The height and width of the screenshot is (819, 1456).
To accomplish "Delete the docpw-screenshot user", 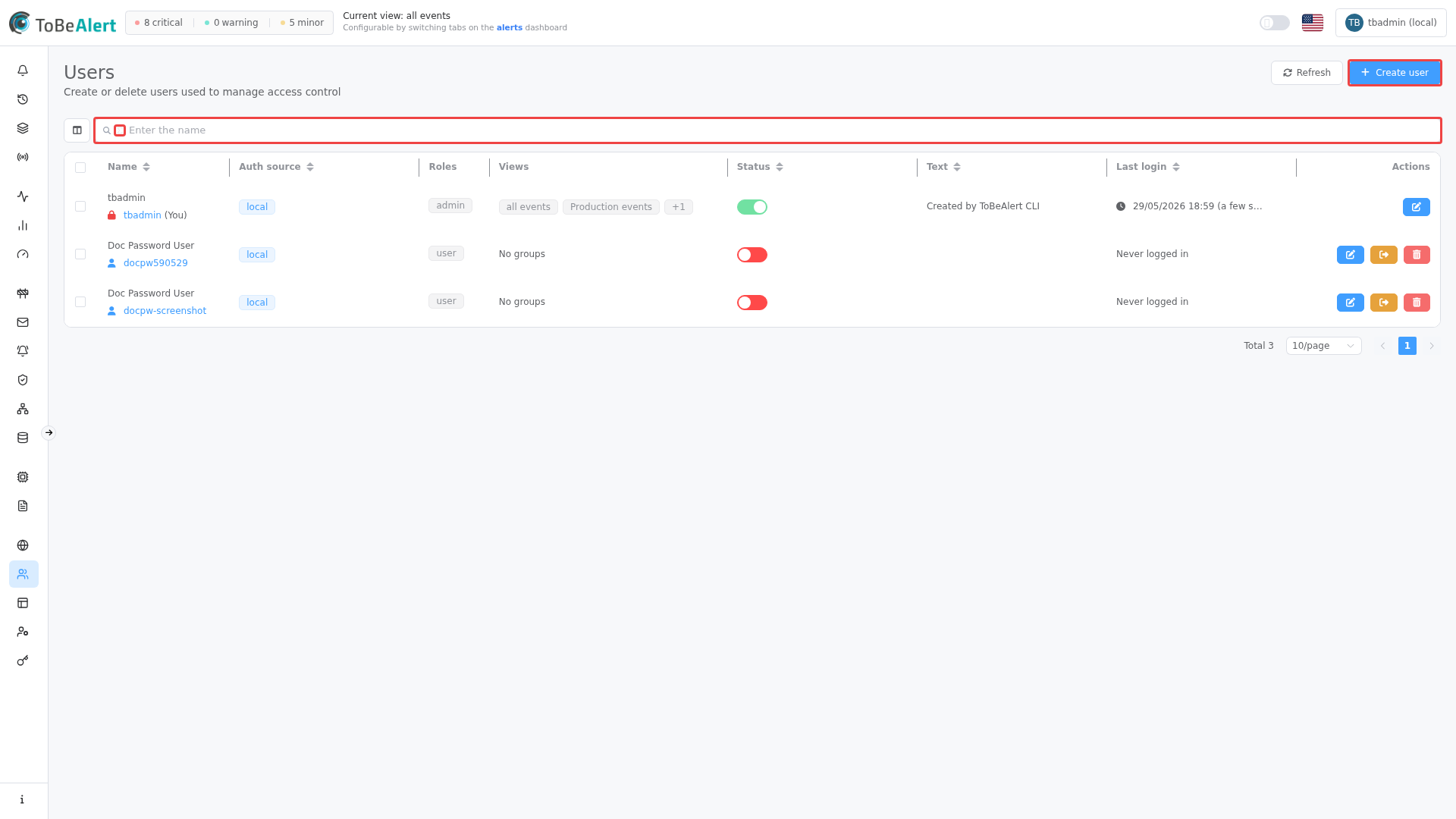I will (1417, 303).
